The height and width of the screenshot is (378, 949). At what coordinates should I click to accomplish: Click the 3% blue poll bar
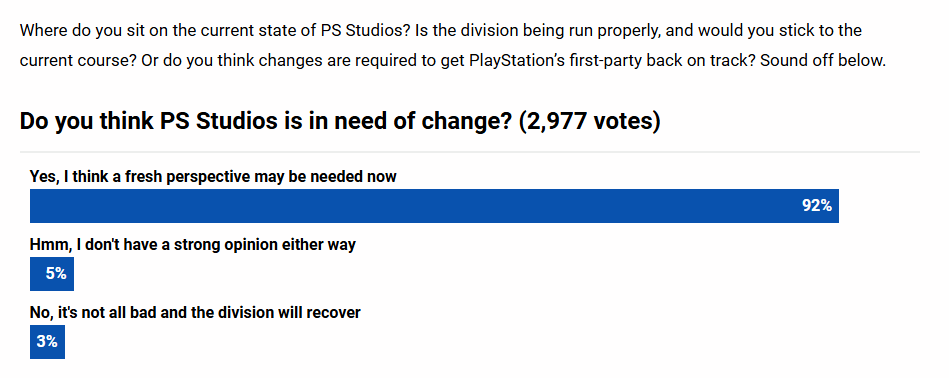coord(47,342)
